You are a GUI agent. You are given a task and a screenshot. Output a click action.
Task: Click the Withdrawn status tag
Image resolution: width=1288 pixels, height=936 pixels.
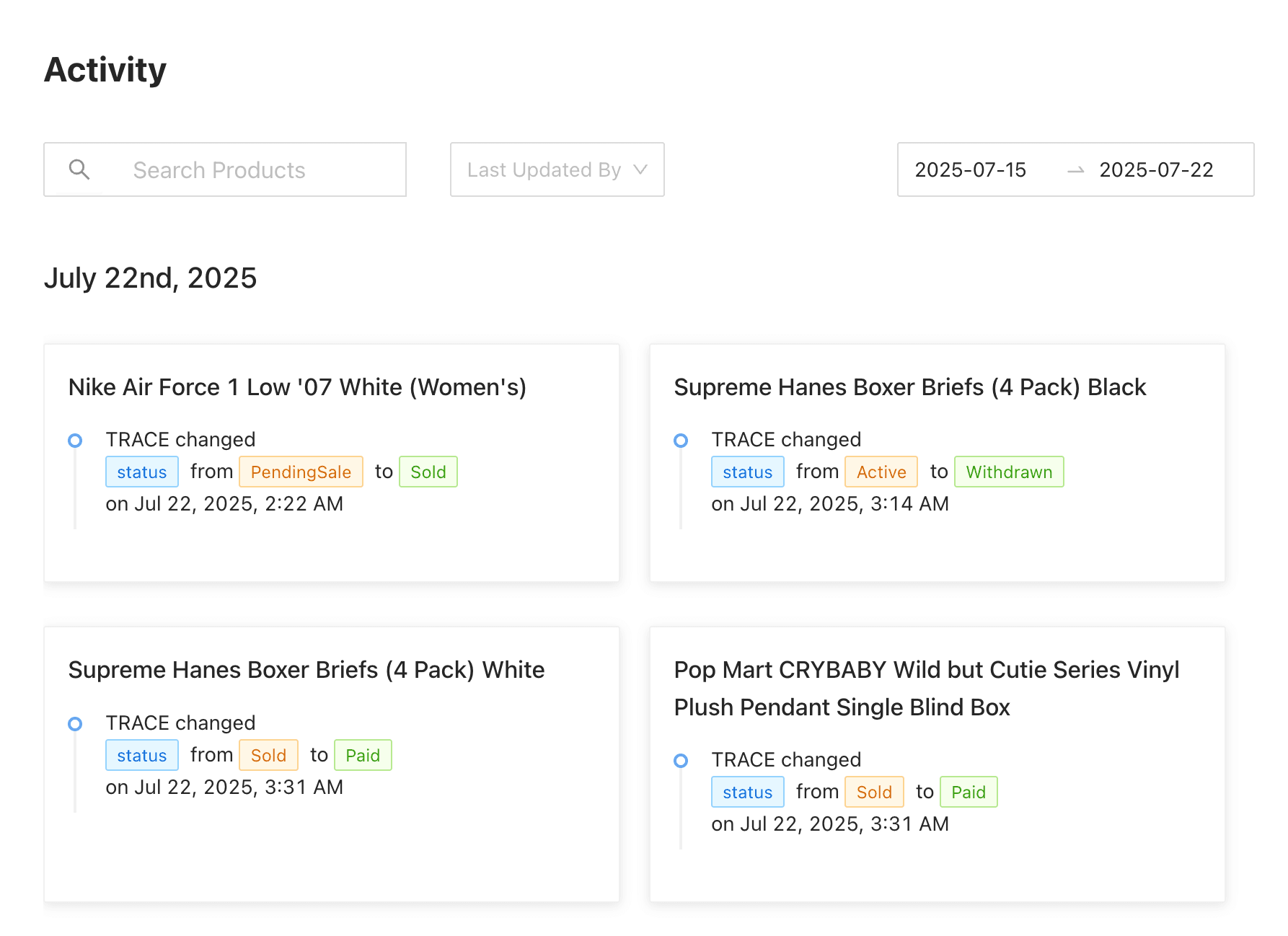click(1008, 472)
